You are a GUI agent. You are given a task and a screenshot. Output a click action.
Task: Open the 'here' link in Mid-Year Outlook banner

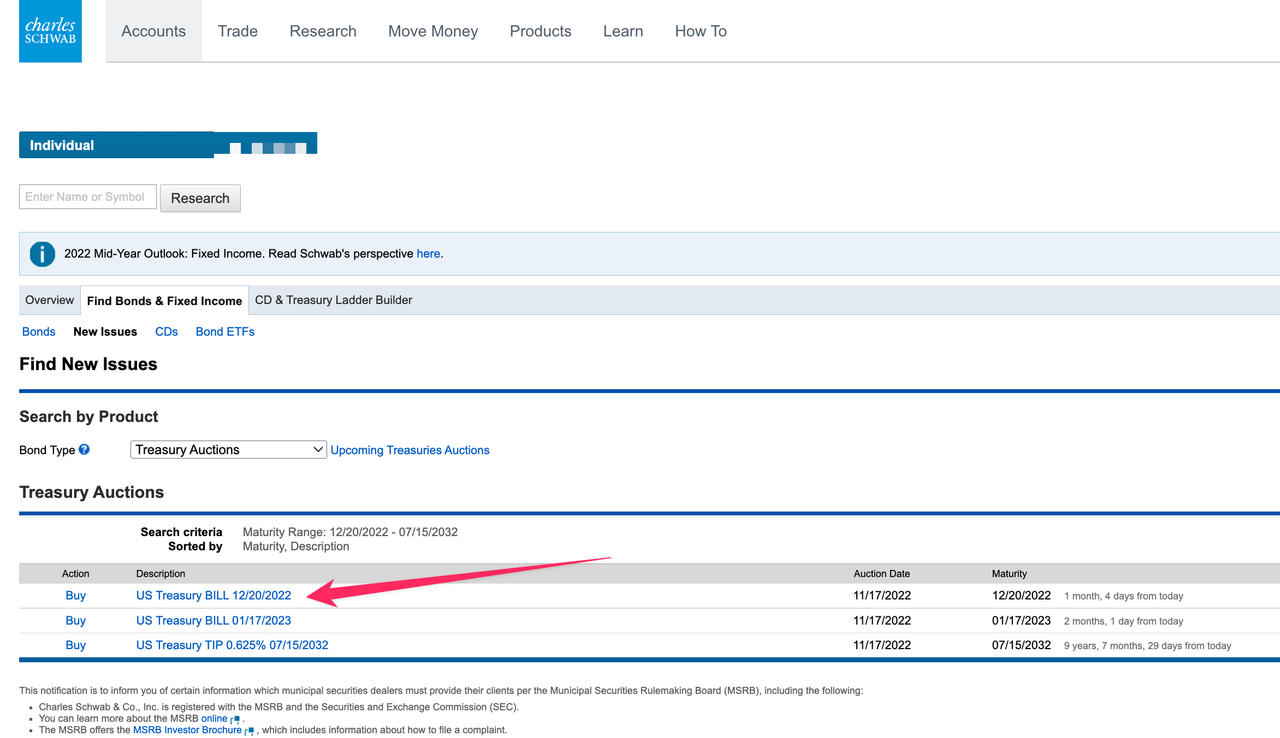pos(428,254)
